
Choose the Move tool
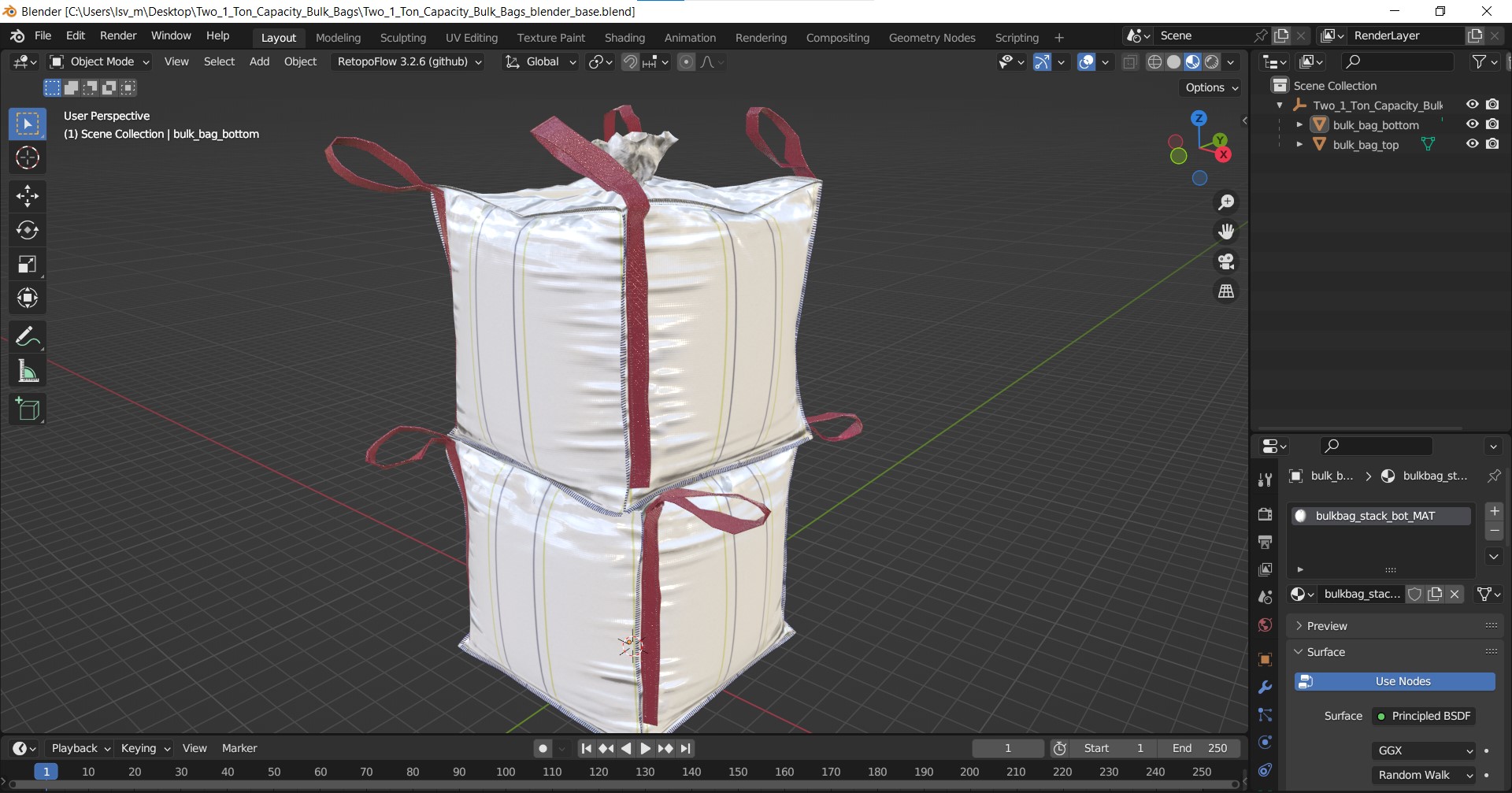28,196
